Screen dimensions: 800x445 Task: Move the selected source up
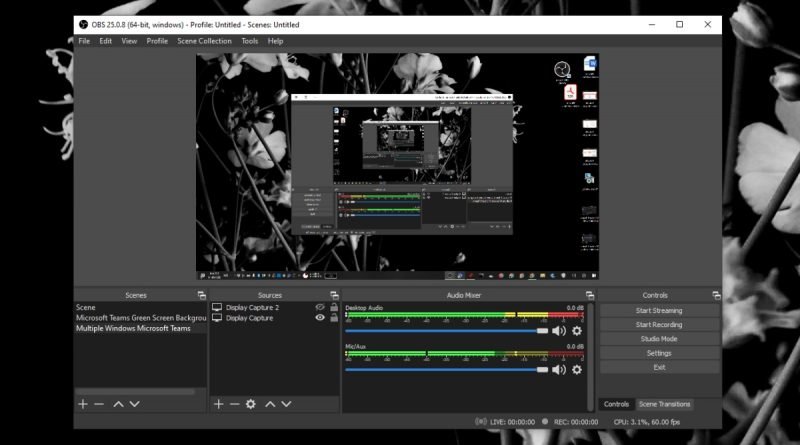[x=270, y=404]
